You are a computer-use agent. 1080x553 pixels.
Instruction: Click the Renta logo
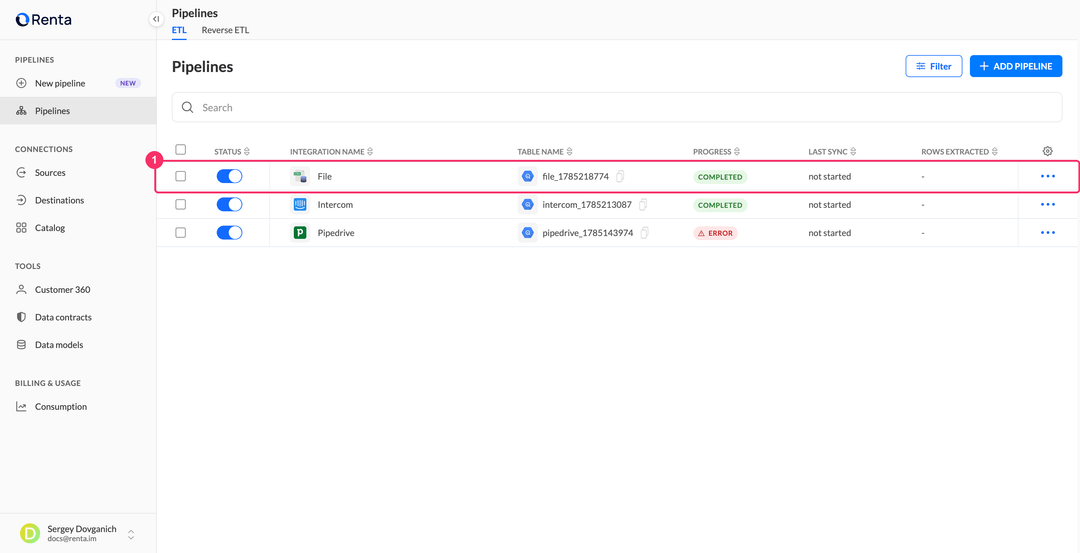pyautogui.click(x=43, y=20)
